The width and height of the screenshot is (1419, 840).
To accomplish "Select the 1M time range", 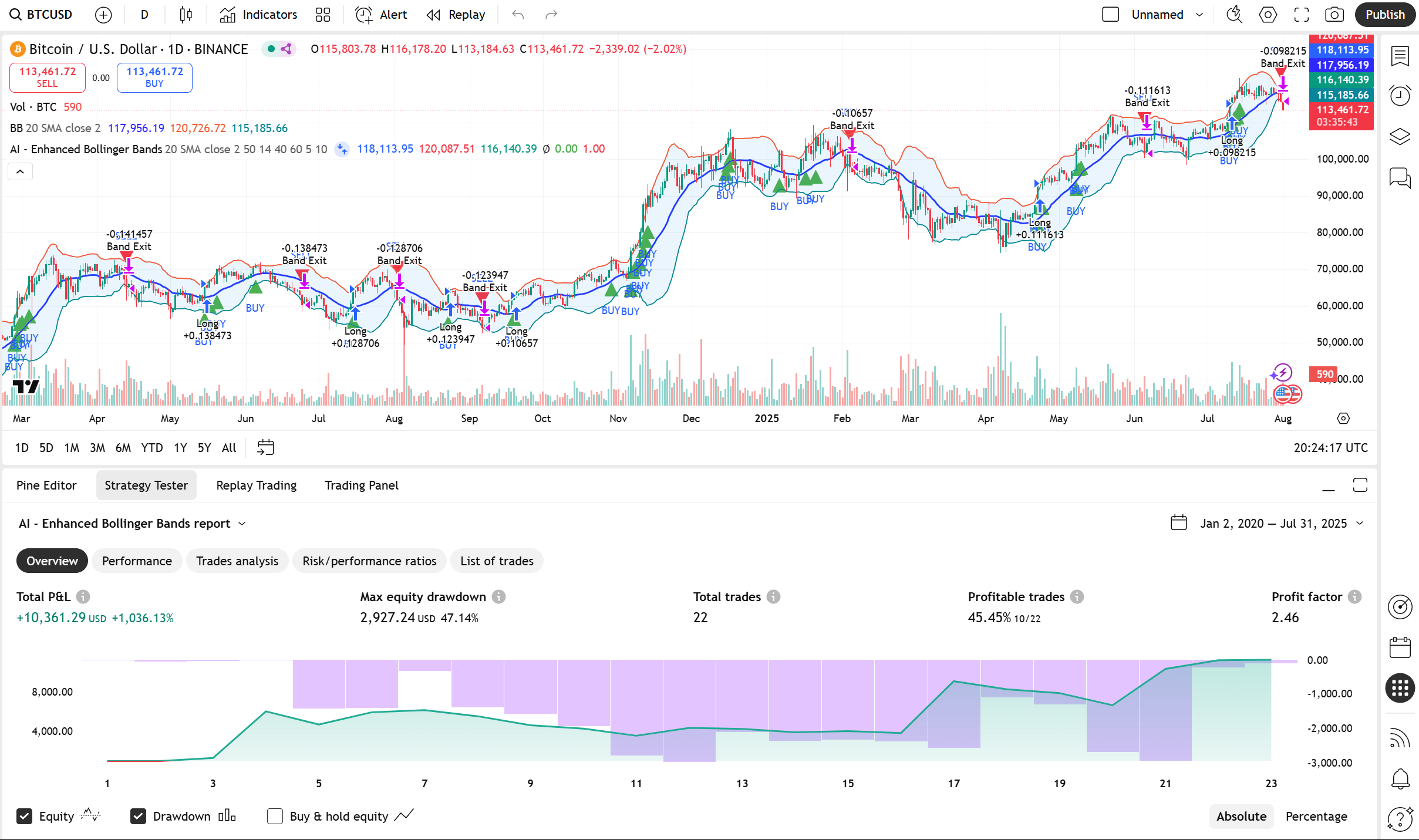I will point(72,448).
